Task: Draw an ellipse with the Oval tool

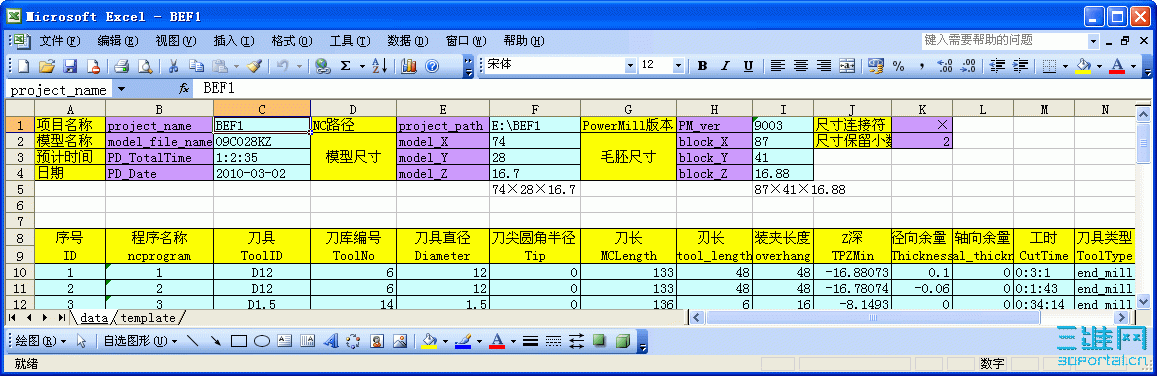Action: (x=262, y=341)
